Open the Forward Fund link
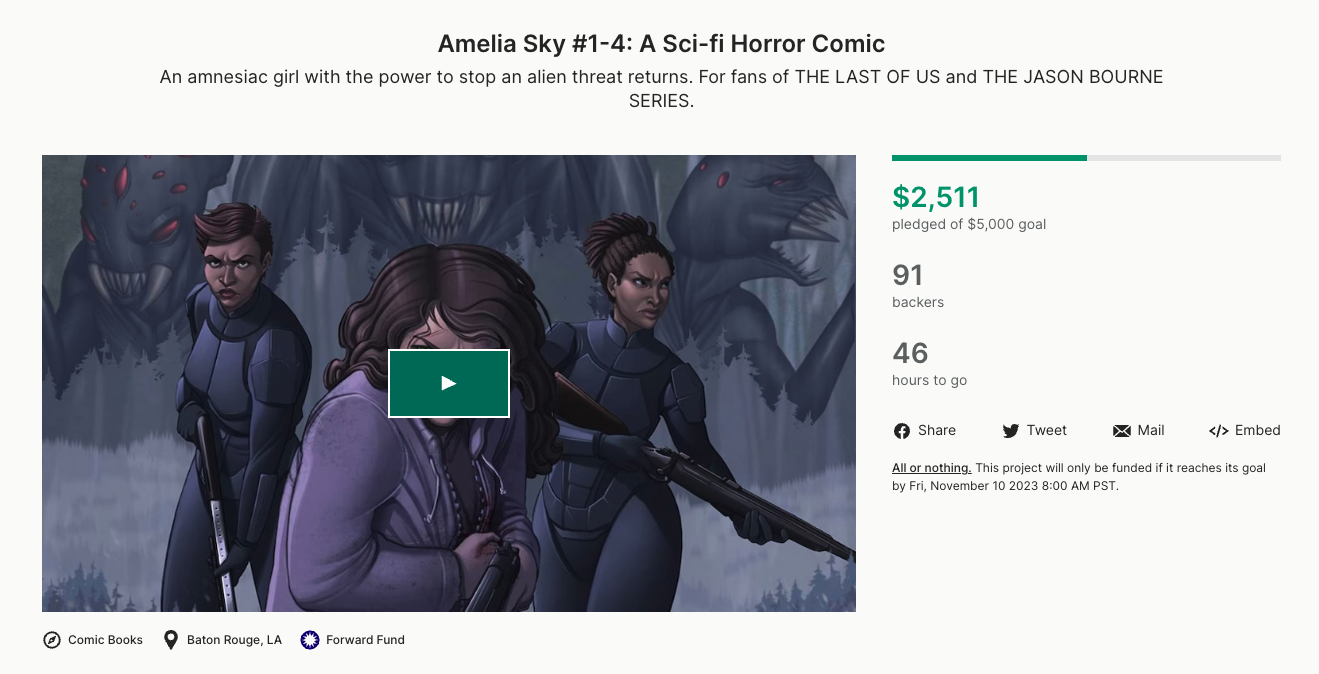Image resolution: width=1319 pixels, height=674 pixels. [x=365, y=640]
